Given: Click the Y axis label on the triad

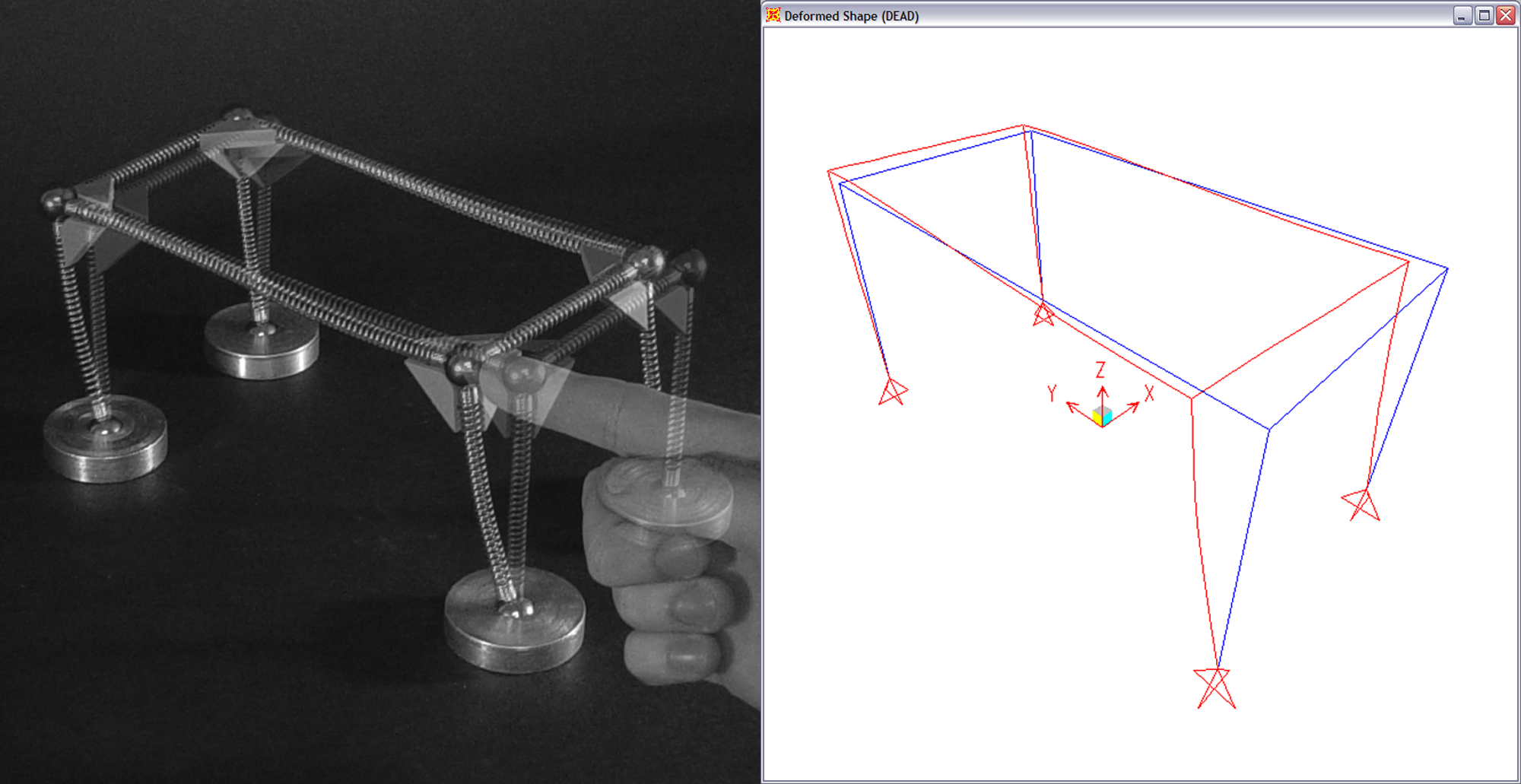Looking at the screenshot, I should click(x=1052, y=393).
